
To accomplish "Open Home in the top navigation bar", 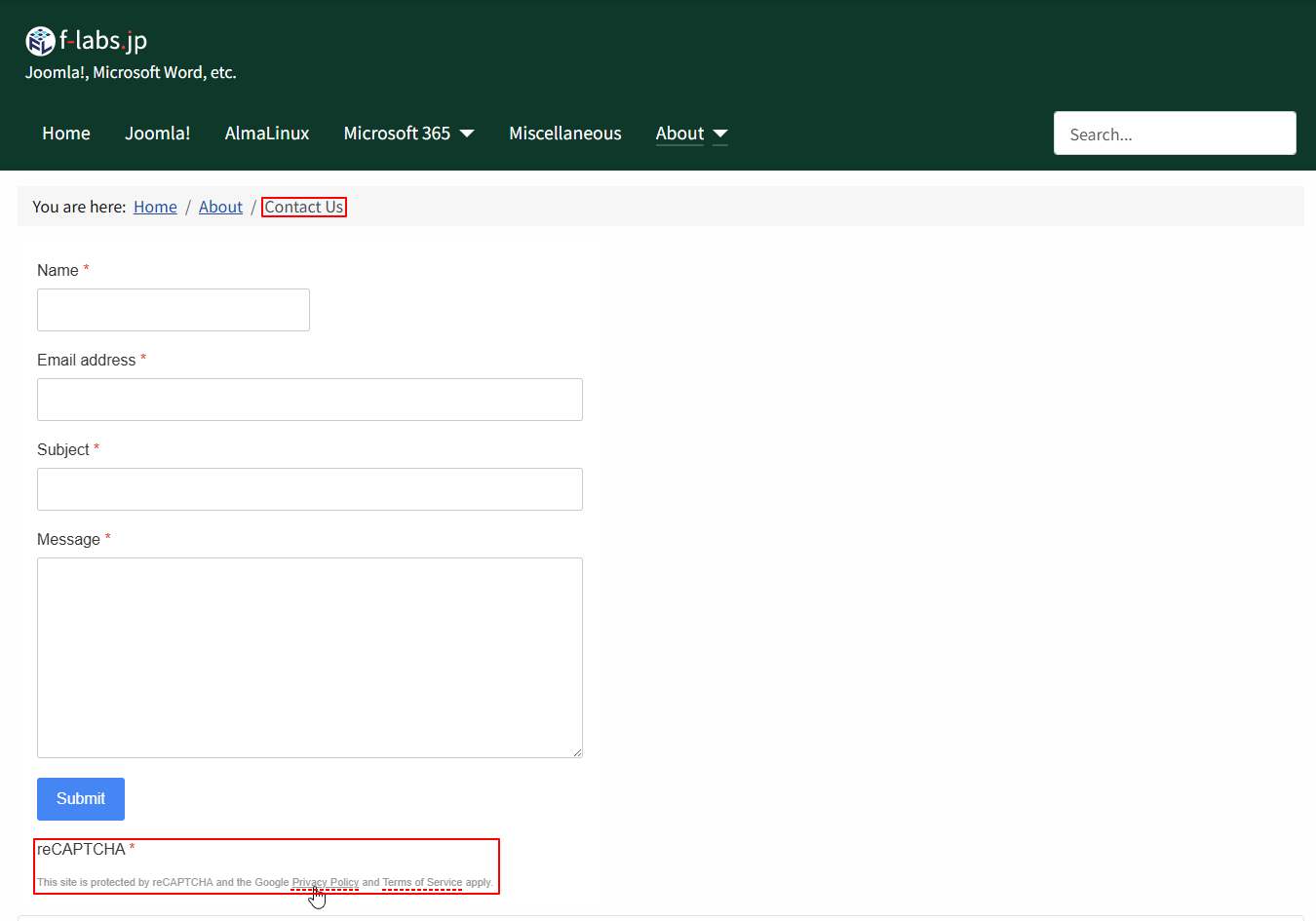I will (x=66, y=134).
